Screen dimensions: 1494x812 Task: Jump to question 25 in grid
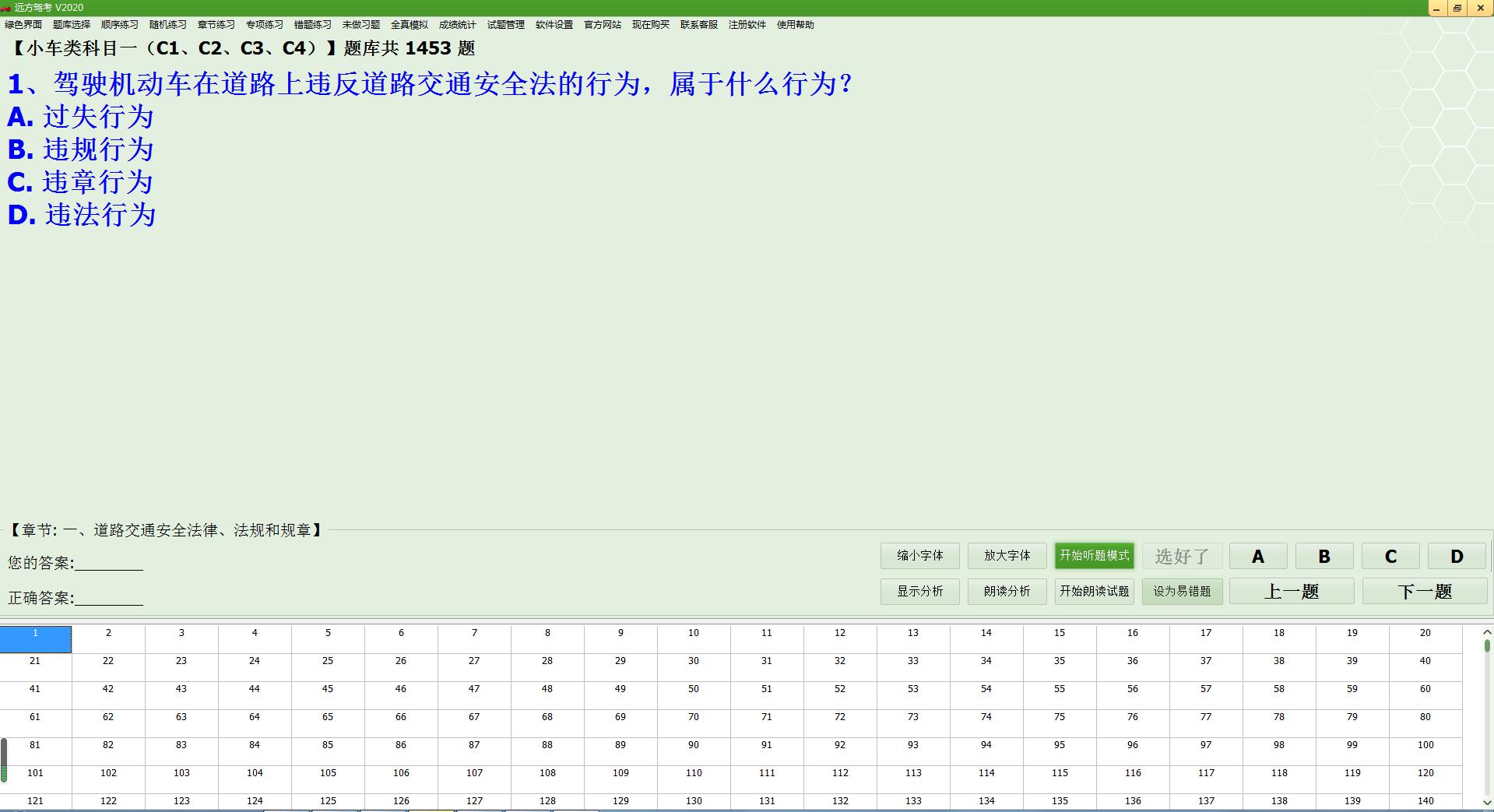click(x=328, y=667)
